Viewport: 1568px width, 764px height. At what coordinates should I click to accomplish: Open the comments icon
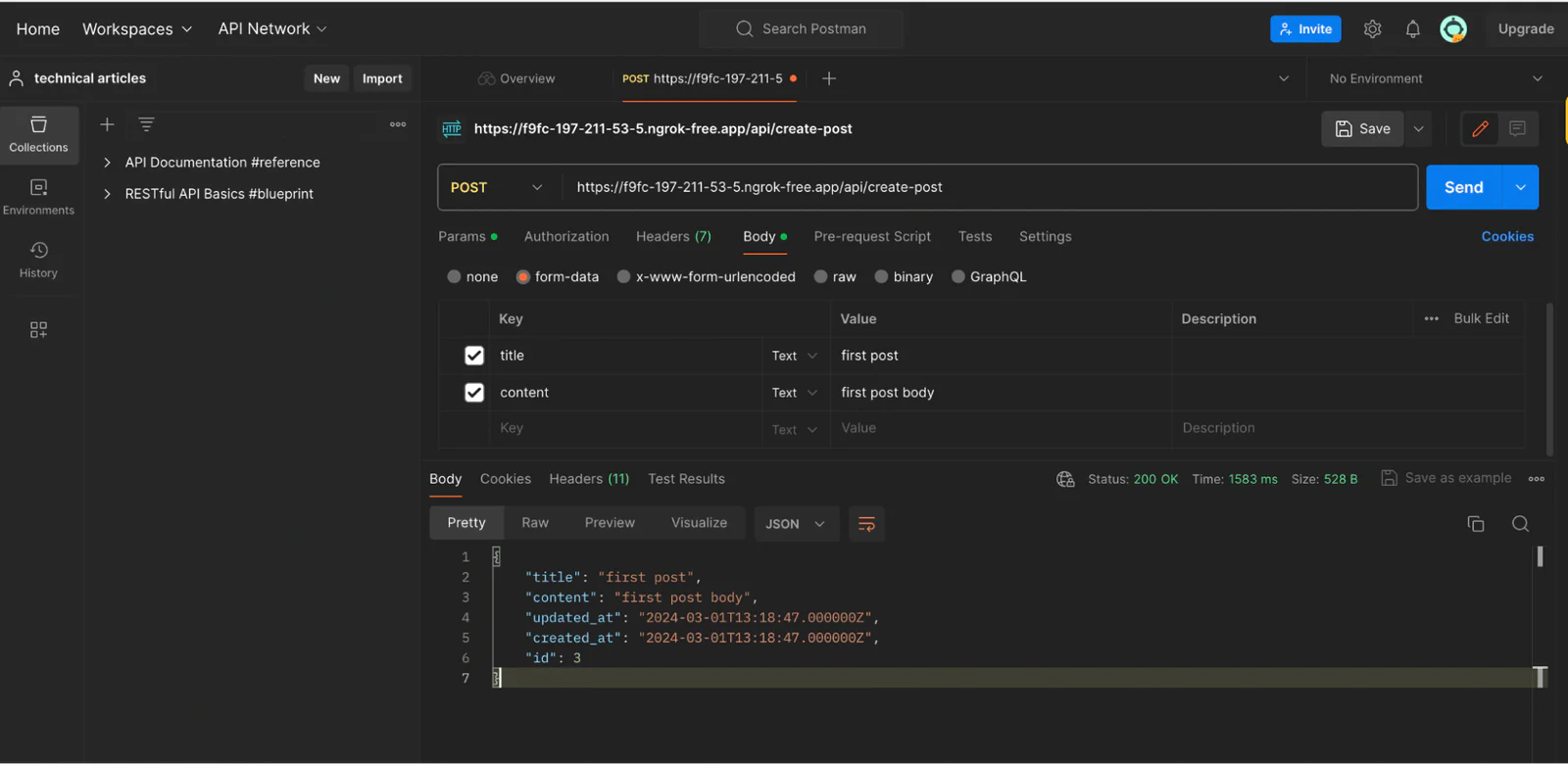tap(1517, 128)
